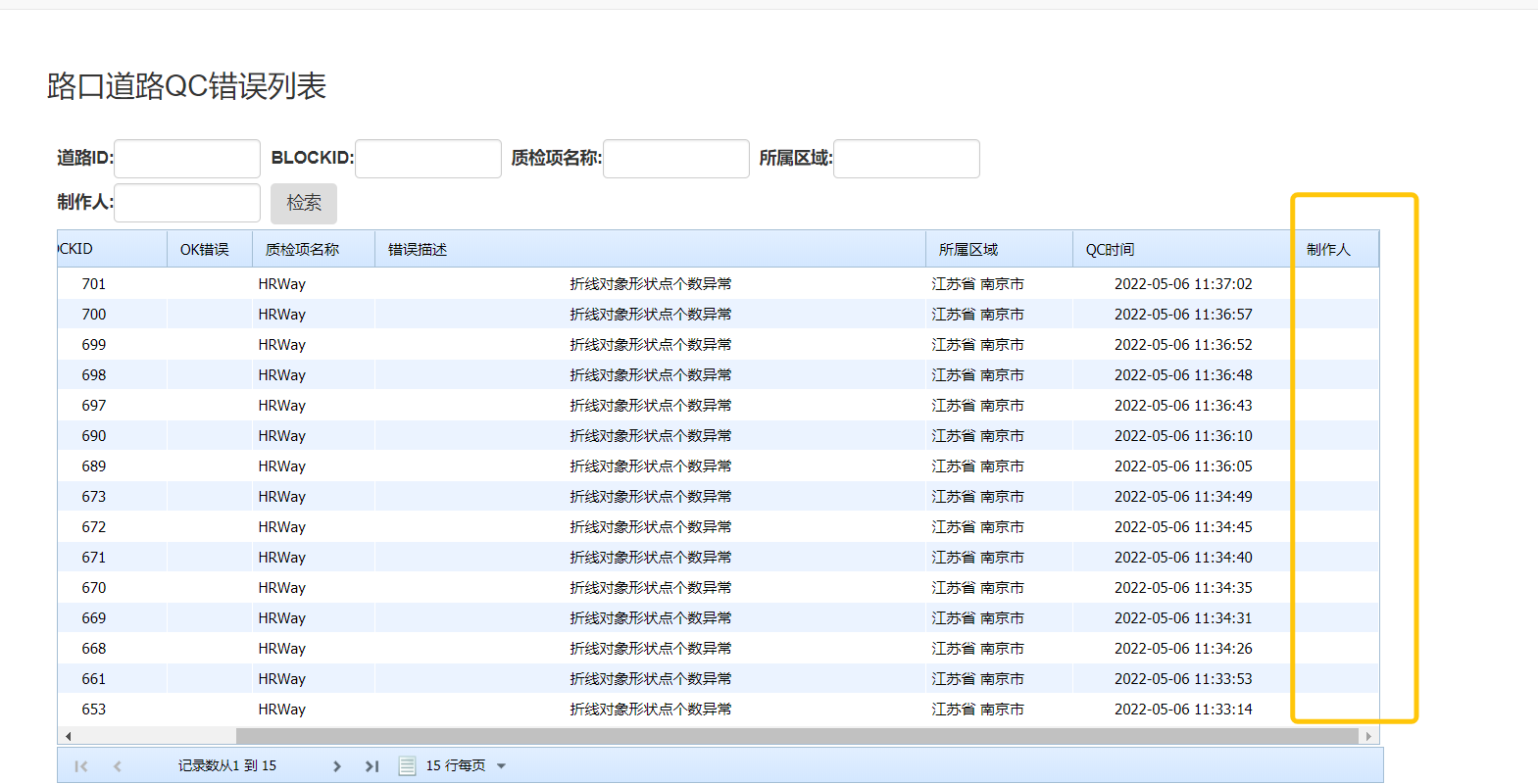Go to first page of records
This screenshot has height=784, width=1538.
[81, 766]
